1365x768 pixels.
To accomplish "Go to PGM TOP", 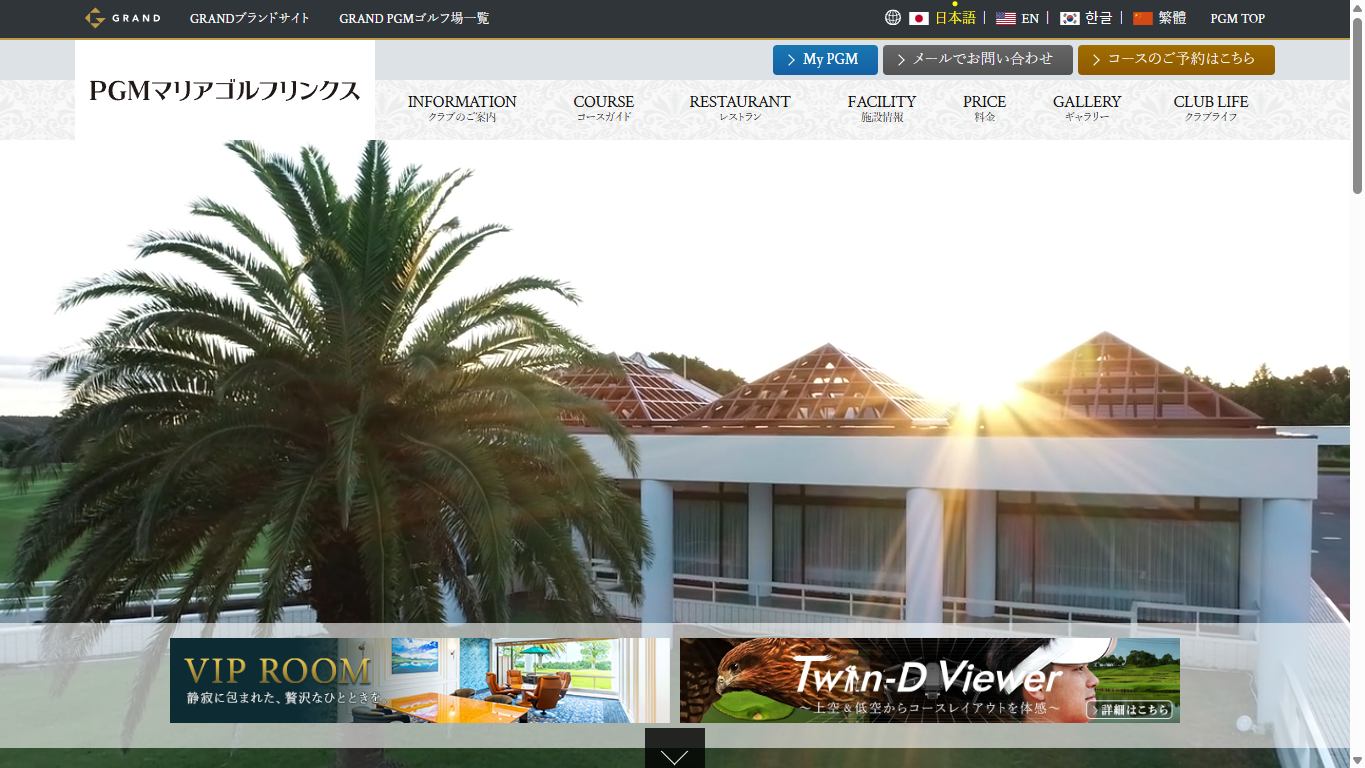I will click(x=1238, y=18).
